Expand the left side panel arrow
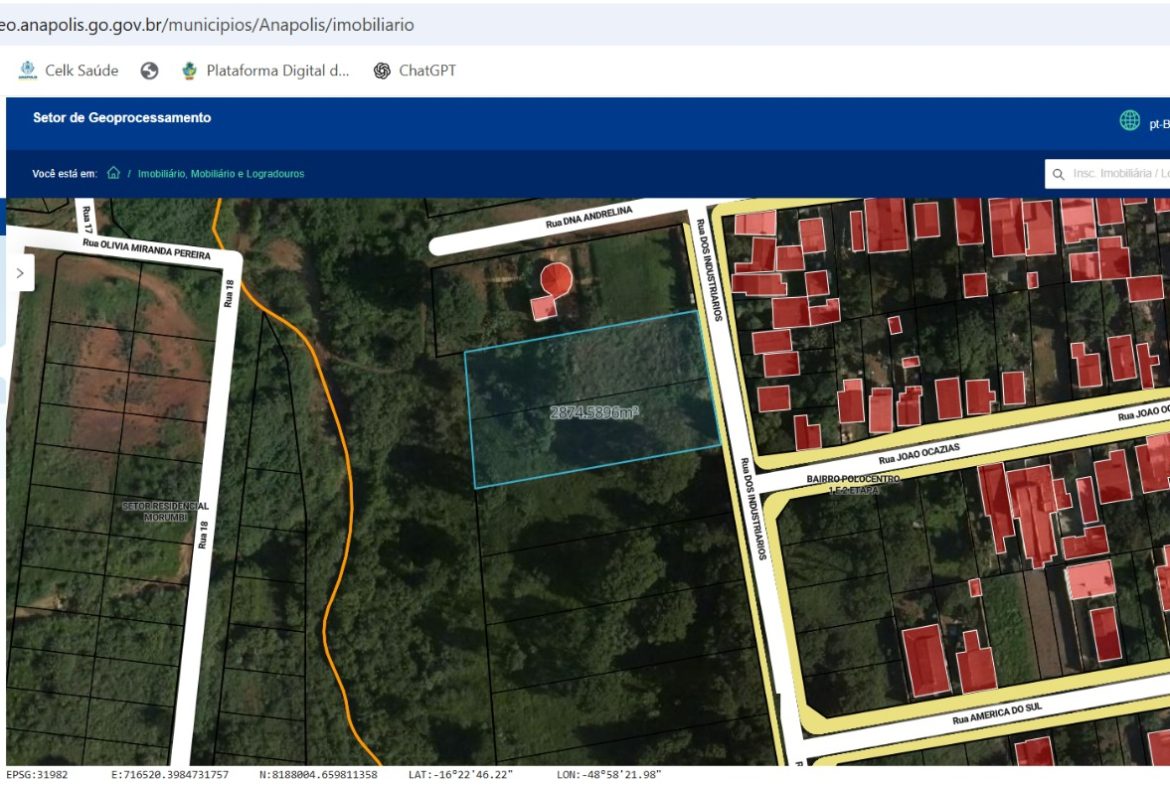Screen dimensions: 1170x785 20,273
